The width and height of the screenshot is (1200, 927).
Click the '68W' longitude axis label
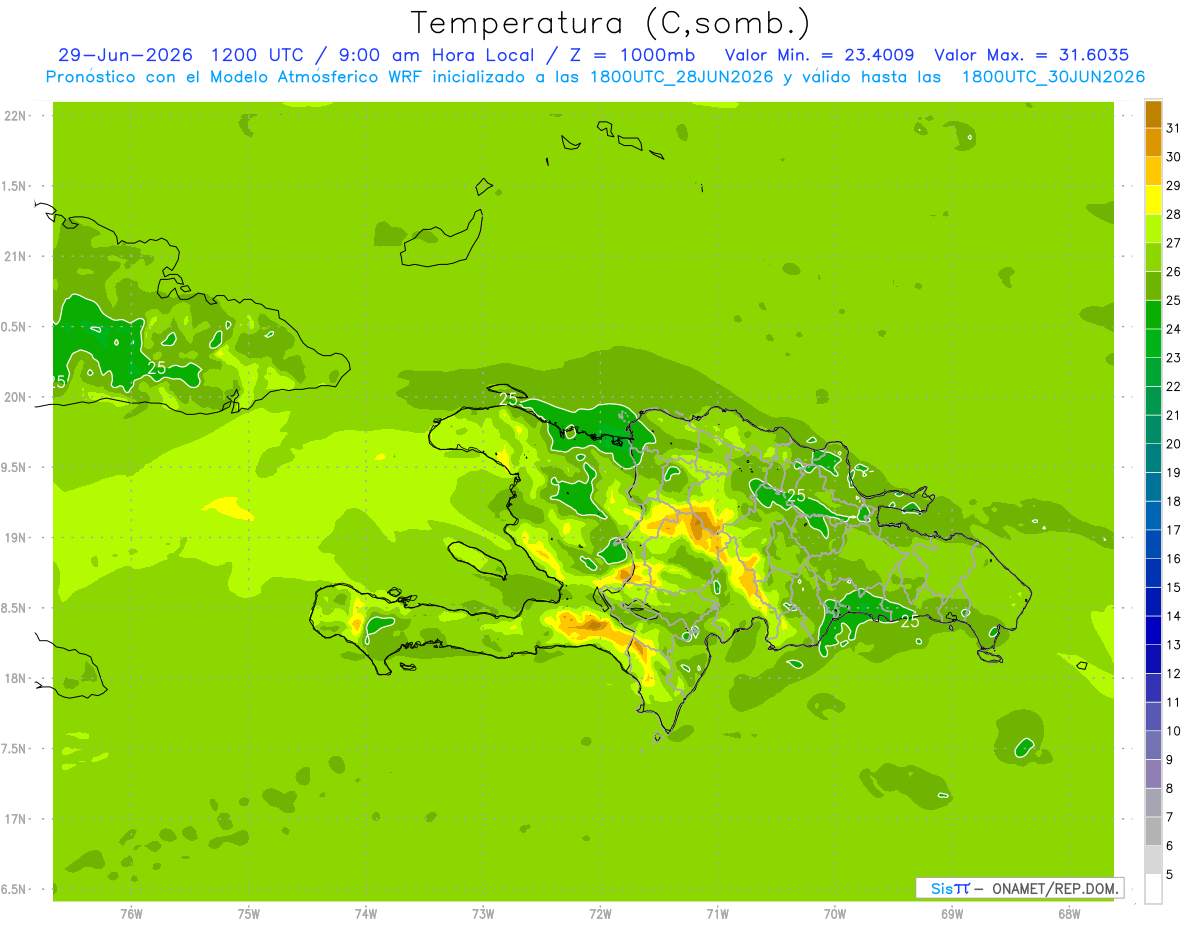(1069, 913)
